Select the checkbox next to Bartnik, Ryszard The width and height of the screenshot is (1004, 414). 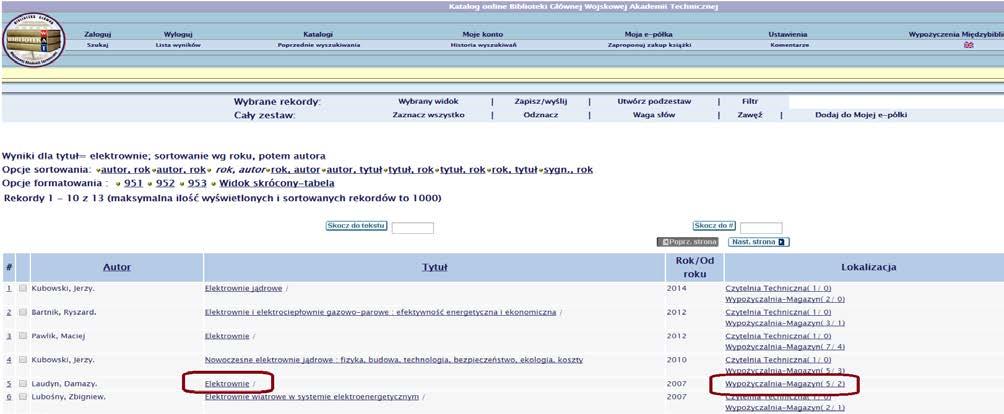click(x=23, y=312)
